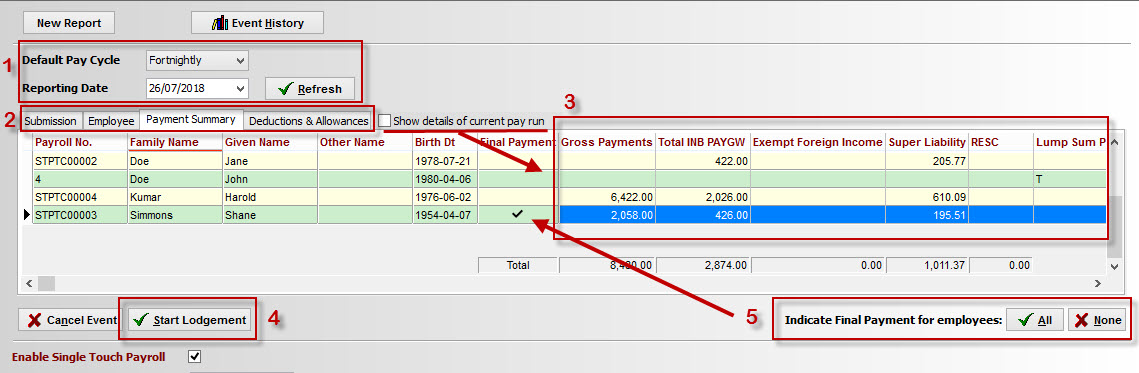Click the Cancel Event button
This screenshot has height=373, width=1139.
coord(71,320)
